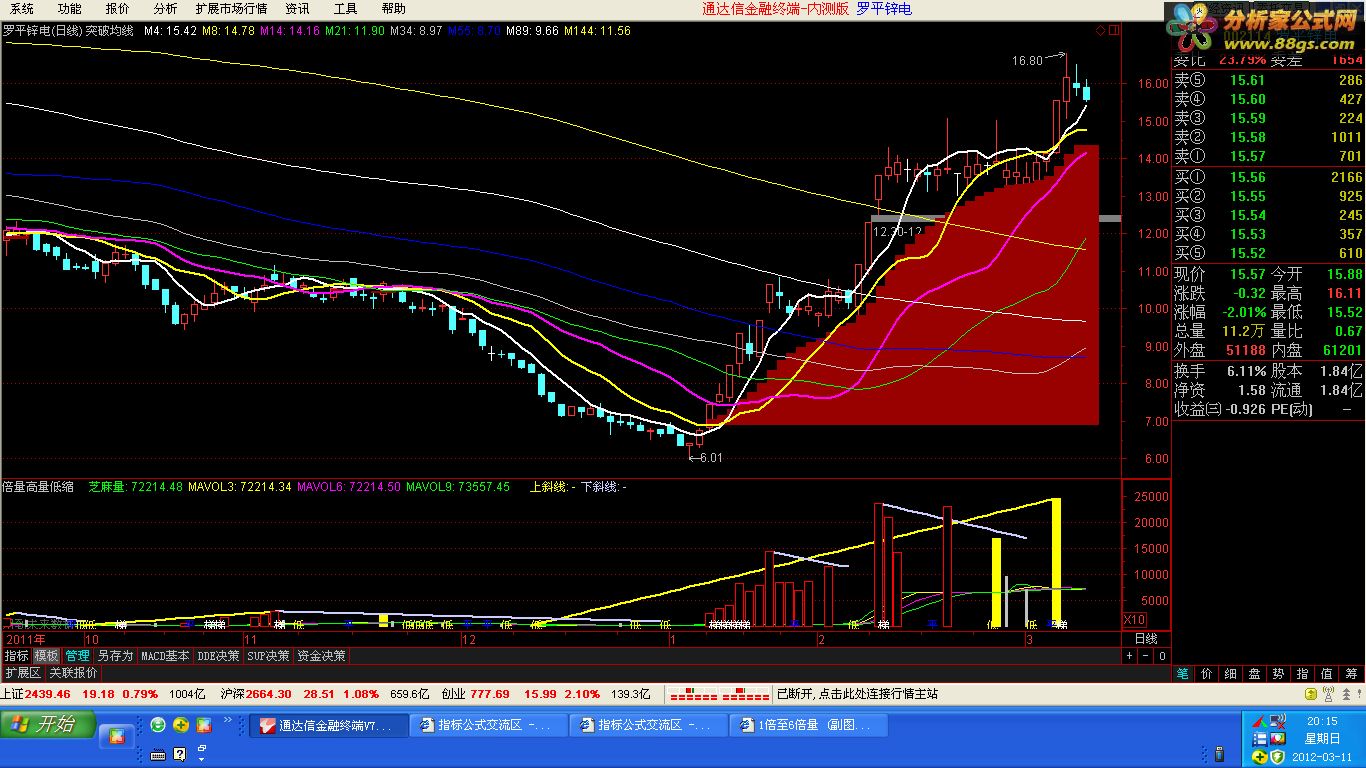Select the 价 tab in quote panel
The width and height of the screenshot is (1366, 768).
[x=1207, y=674]
